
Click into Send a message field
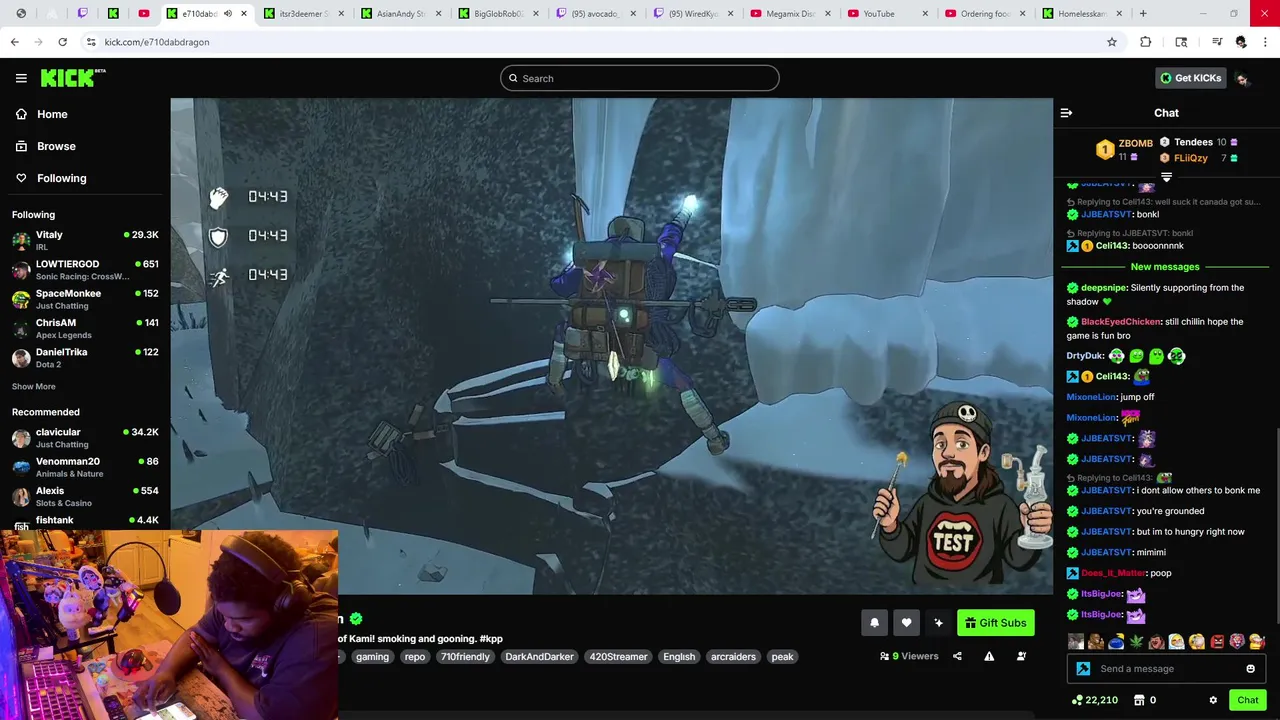pyautogui.click(x=1166, y=669)
